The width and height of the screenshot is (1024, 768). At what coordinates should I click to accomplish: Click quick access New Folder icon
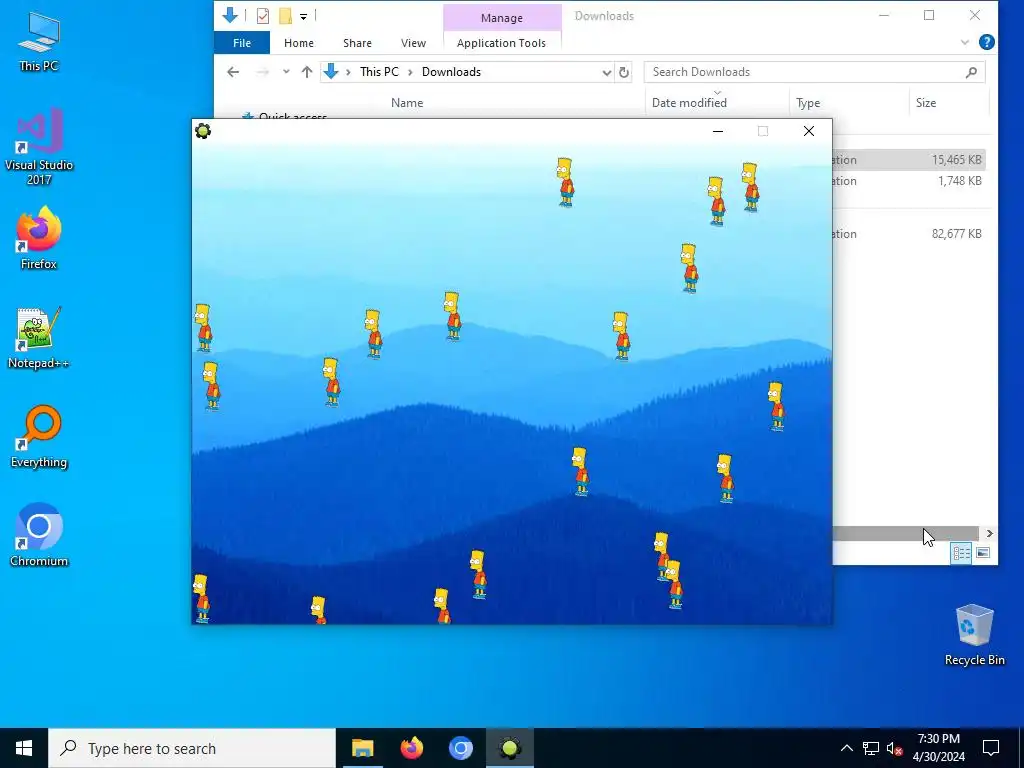click(x=285, y=16)
